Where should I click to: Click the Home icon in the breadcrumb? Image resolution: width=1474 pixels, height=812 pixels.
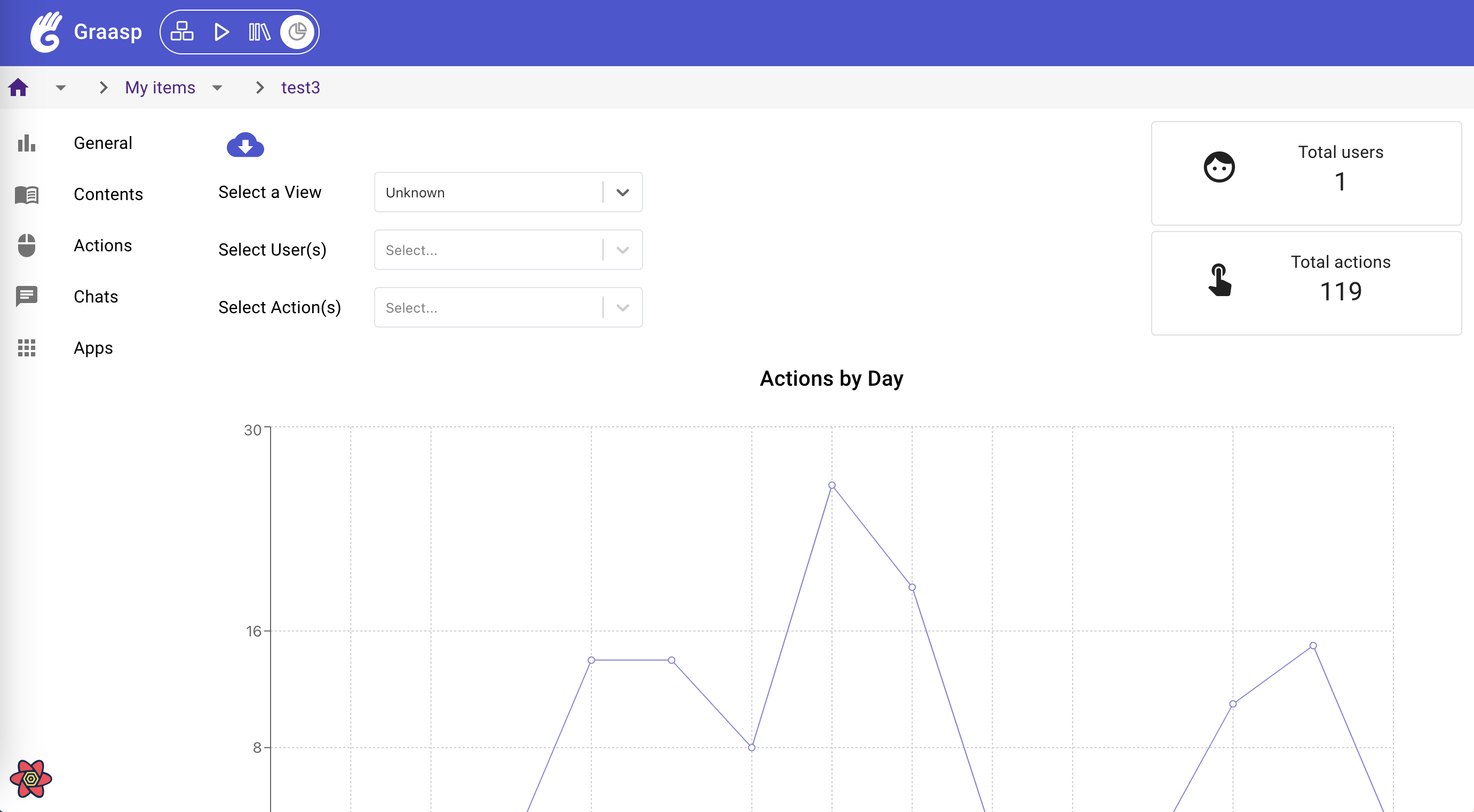(18, 87)
